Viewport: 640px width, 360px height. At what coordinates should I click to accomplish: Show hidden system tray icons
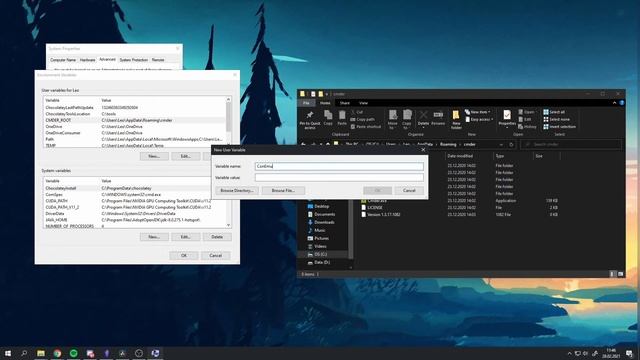(569, 353)
